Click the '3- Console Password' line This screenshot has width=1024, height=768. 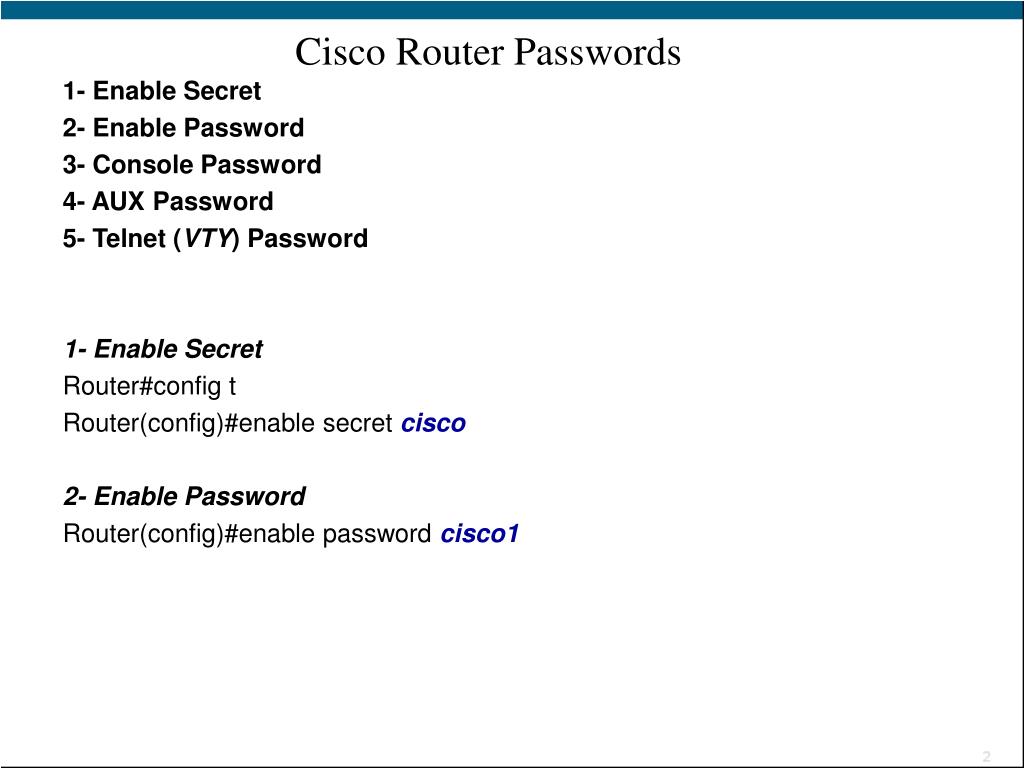(x=192, y=165)
